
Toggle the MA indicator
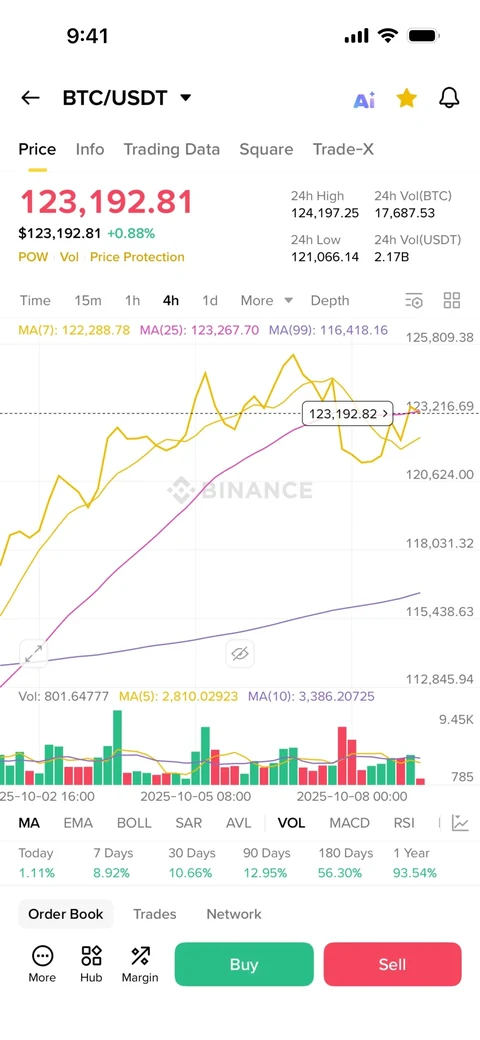click(29, 823)
